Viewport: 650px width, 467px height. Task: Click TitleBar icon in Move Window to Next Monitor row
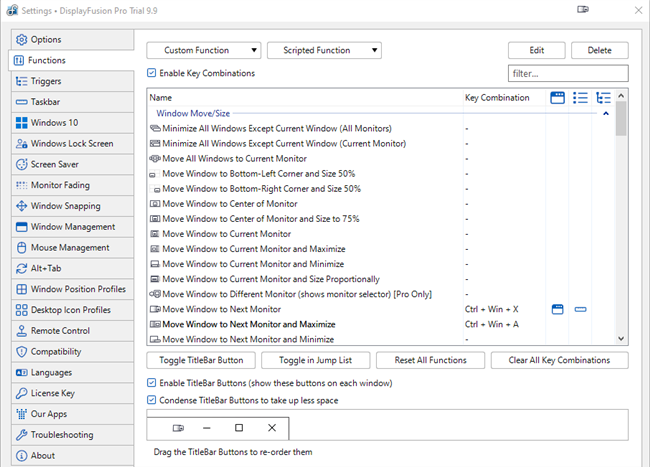(558, 309)
